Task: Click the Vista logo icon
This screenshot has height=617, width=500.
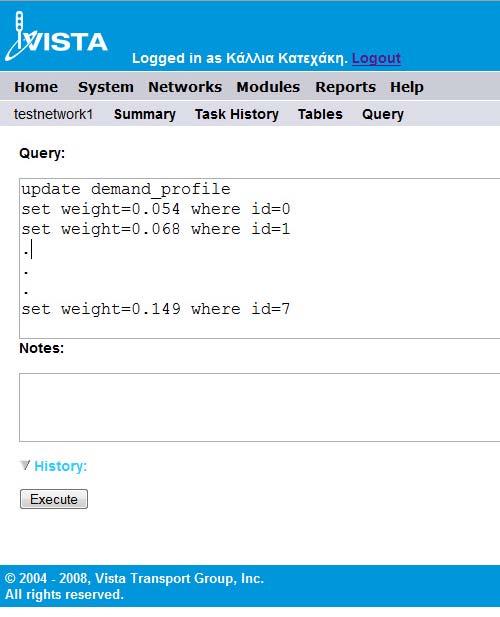Action: pyautogui.click(x=56, y=36)
